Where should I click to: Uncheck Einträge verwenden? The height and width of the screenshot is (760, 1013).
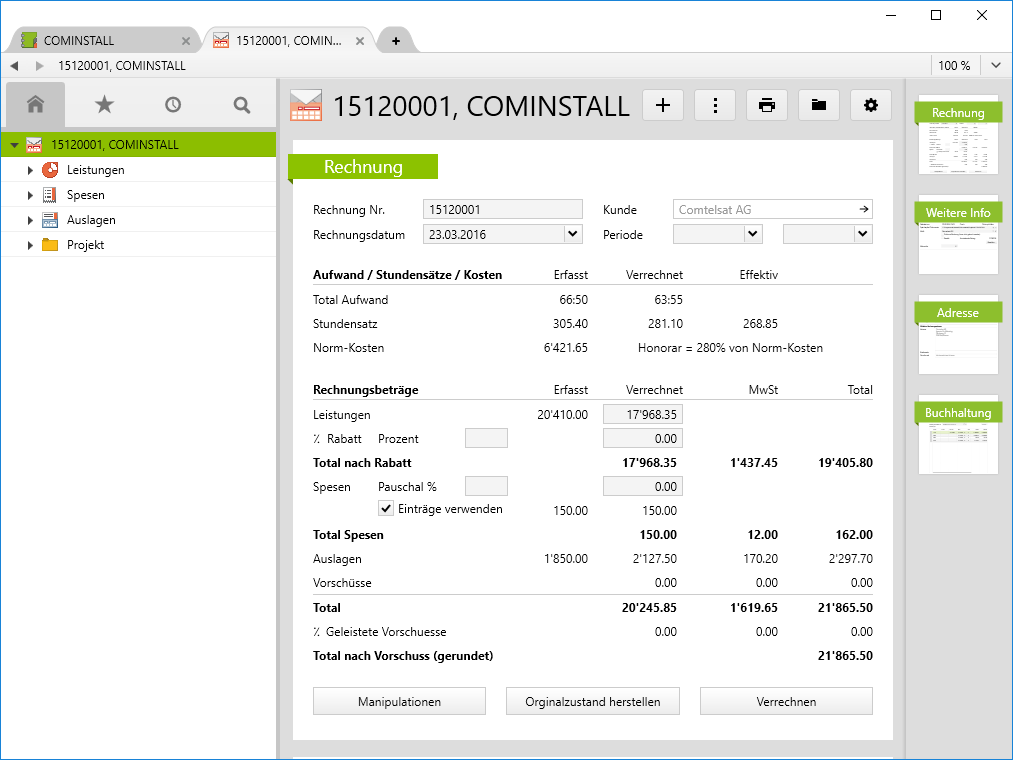pyautogui.click(x=385, y=508)
